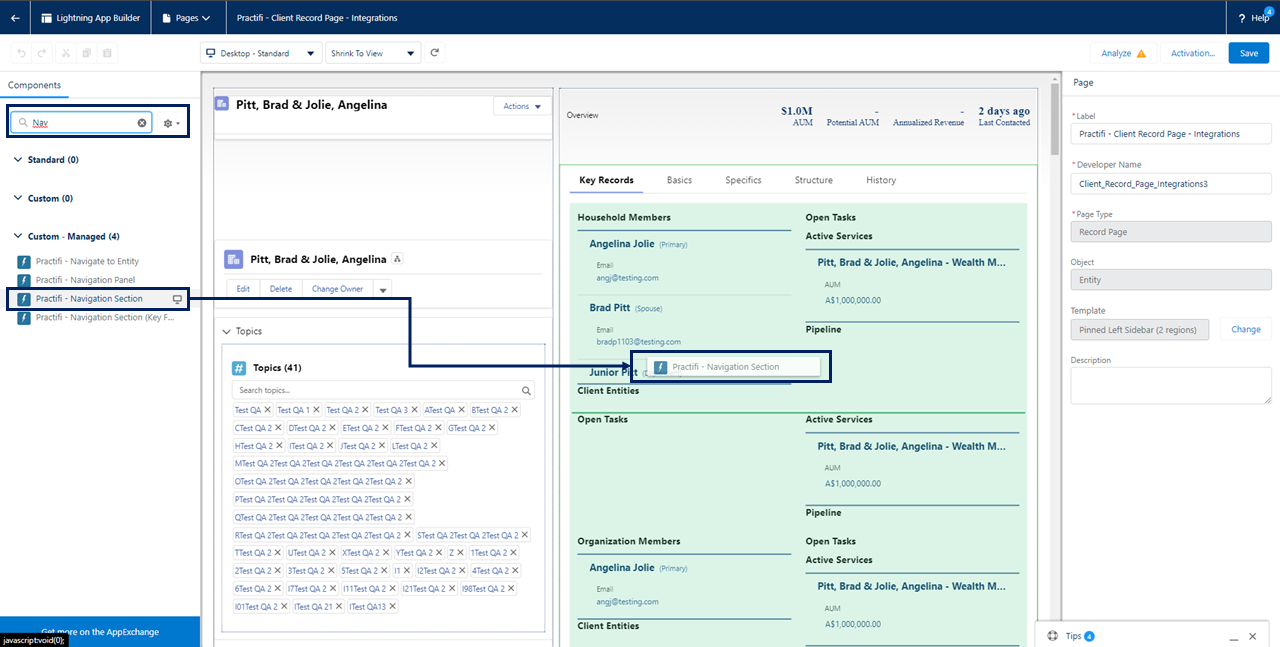Select the Components tab
Image resolution: width=1280 pixels, height=647 pixels.
35,86
